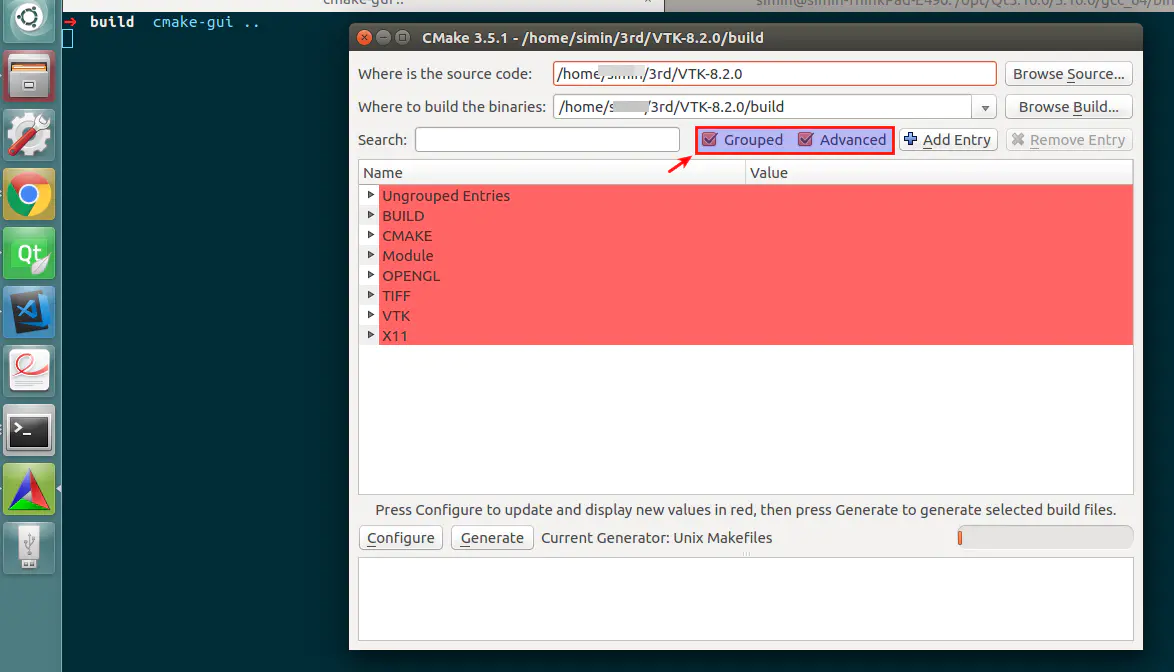This screenshot has height=672, width=1174.
Task: Click the Current Generator: Unix Makefiles label
Action: coord(657,538)
